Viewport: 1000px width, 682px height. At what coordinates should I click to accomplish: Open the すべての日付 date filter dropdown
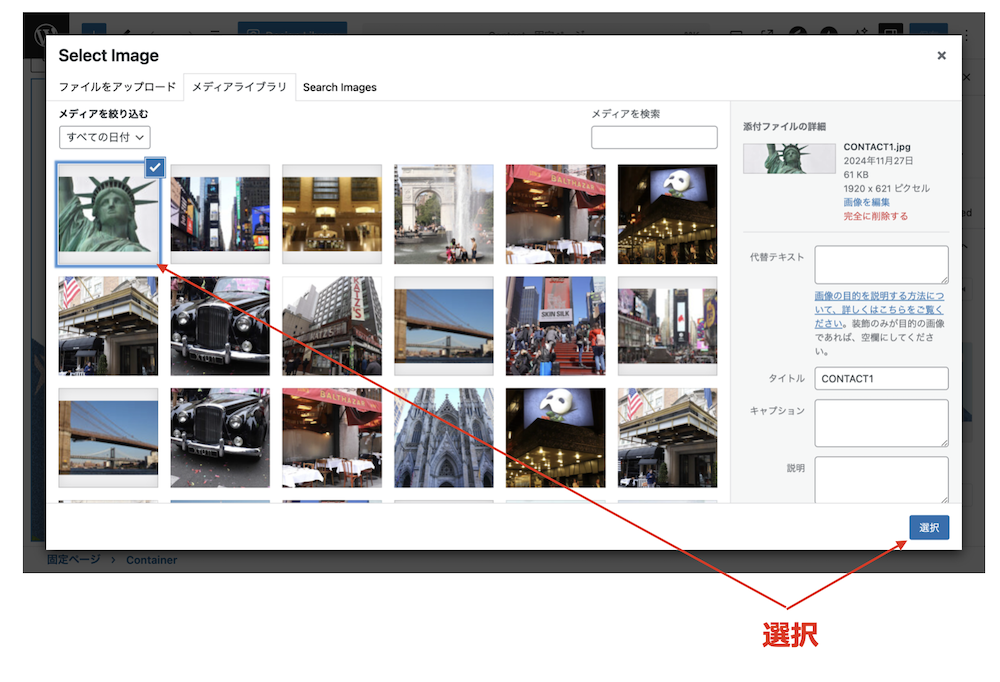coord(105,137)
